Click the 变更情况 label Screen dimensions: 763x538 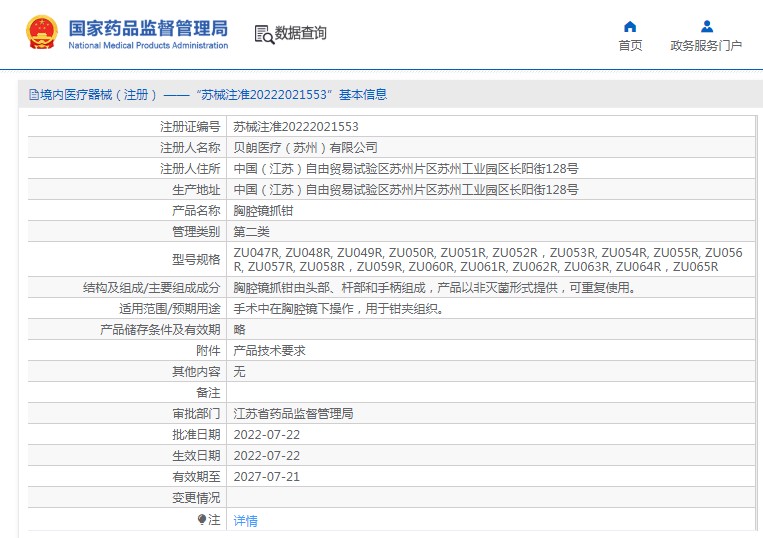(x=196, y=498)
